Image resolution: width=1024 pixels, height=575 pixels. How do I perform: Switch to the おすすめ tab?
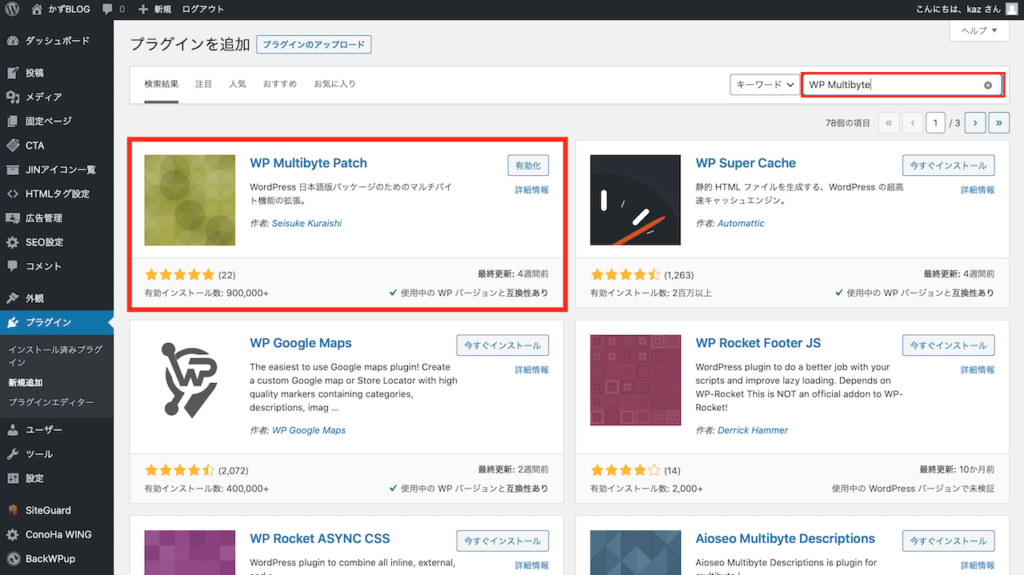click(280, 84)
